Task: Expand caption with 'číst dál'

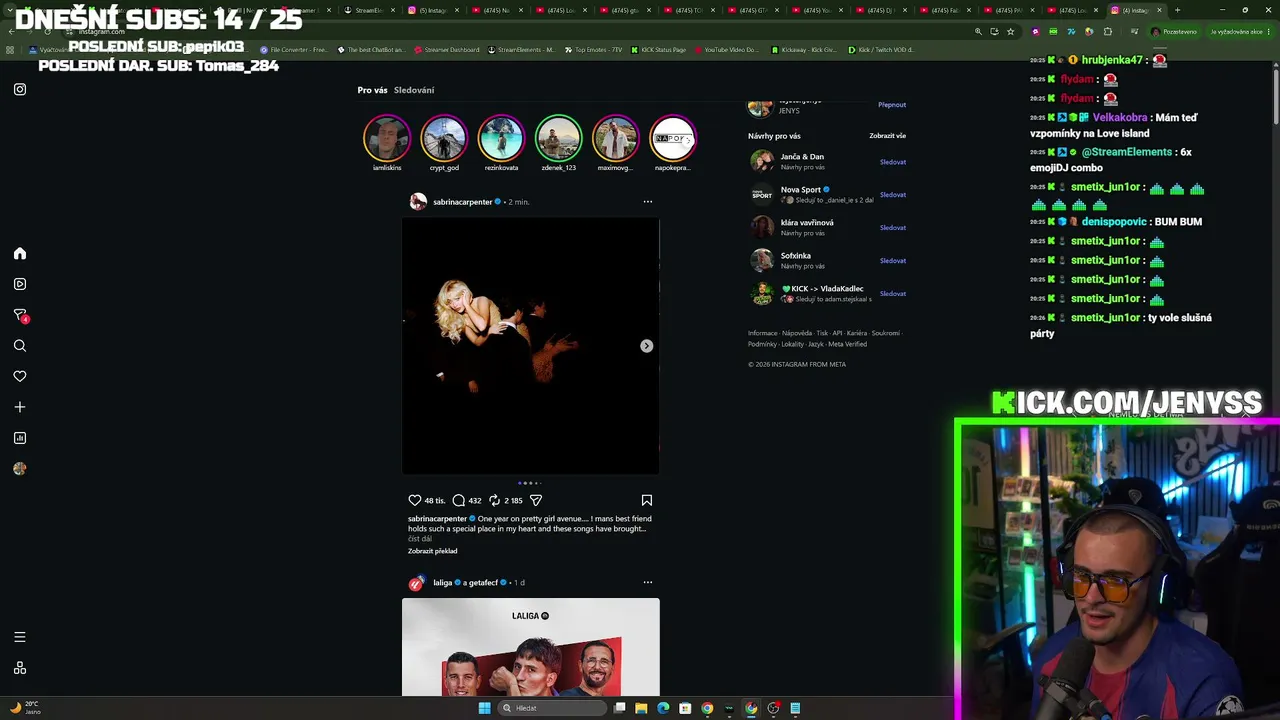Action: 420,539
